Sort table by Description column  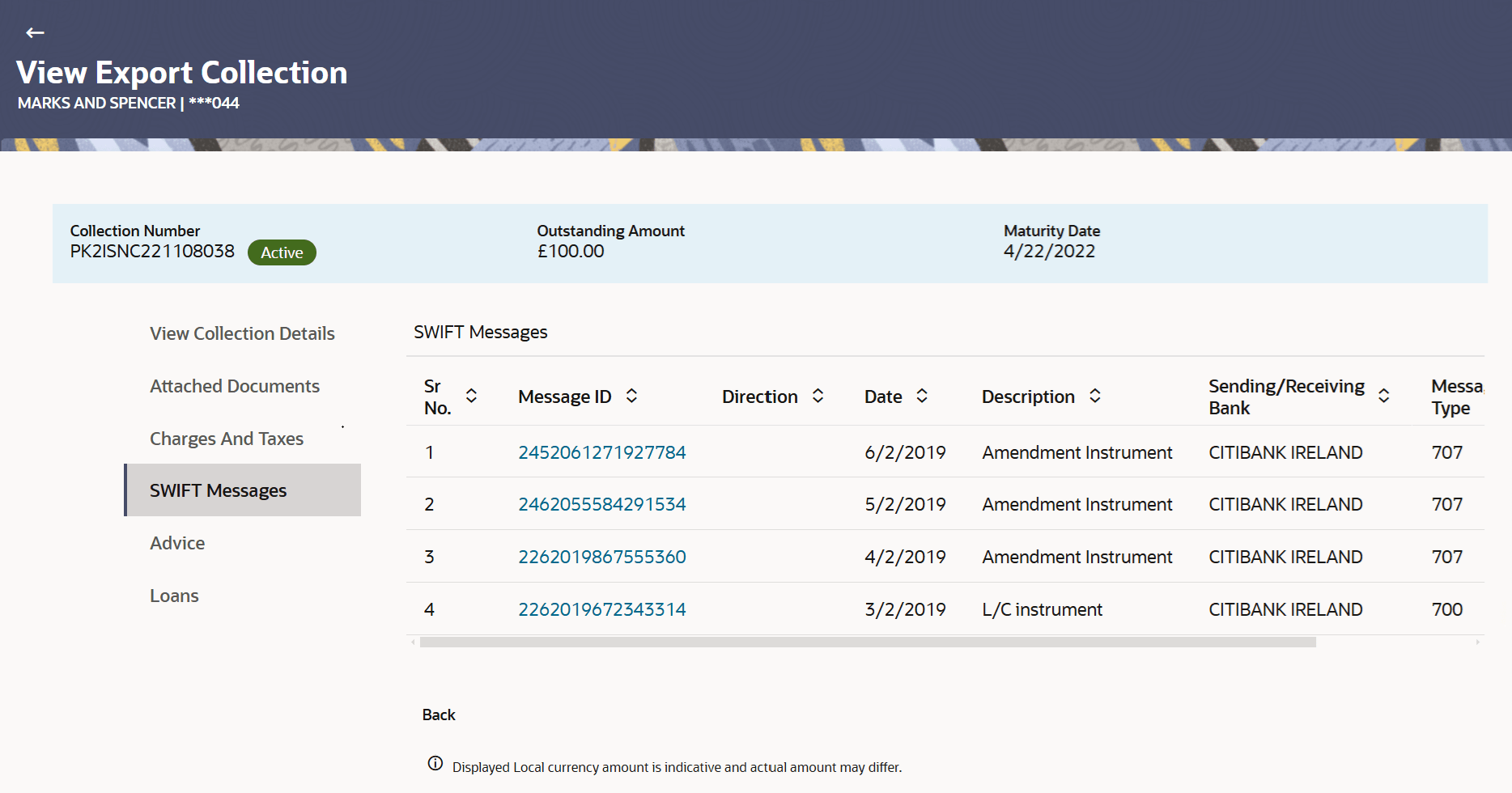coord(1094,396)
